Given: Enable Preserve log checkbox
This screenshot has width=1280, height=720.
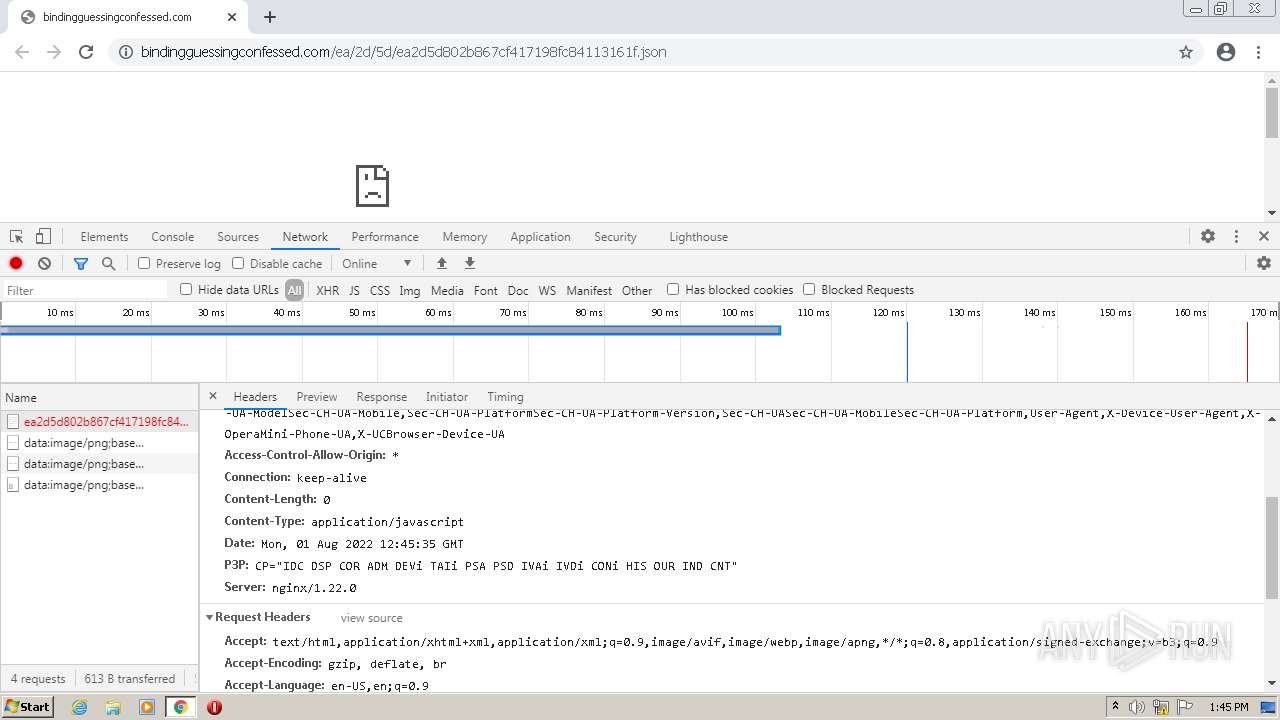Looking at the screenshot, I should coord(144,263).
